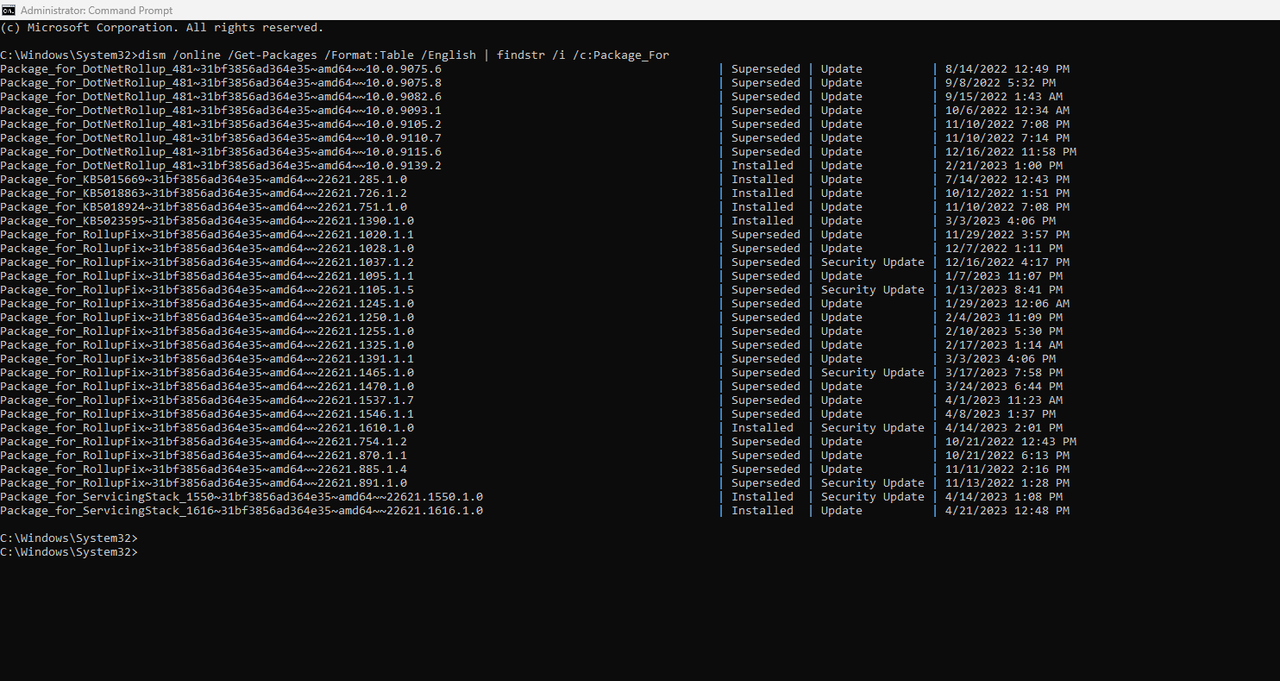Click RollupFix package version 22621.1020.1.1
The image size is (1280, 681).
click(x=207, y=235)
